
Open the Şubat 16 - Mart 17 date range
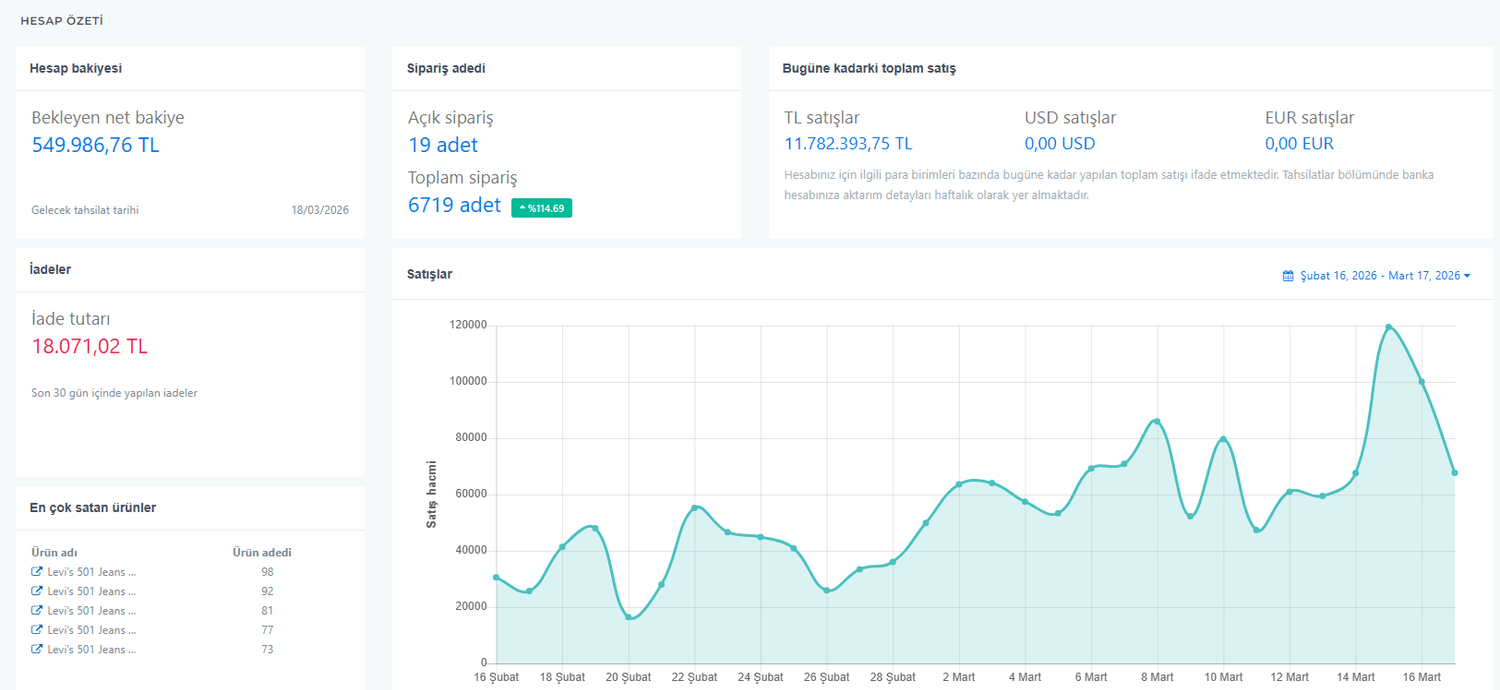pyautogui.click(x=1379, y=276)
